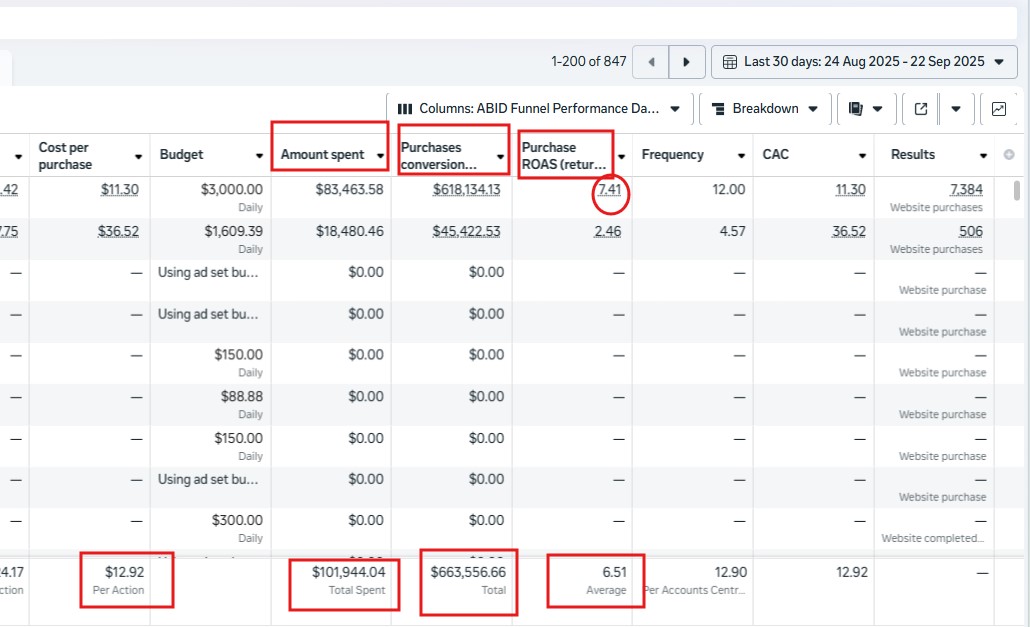Screen dimensions: 1030x627
Task: Click the 36.52 CAC value link
Action: pyautogui.click(x=849, y=231)
